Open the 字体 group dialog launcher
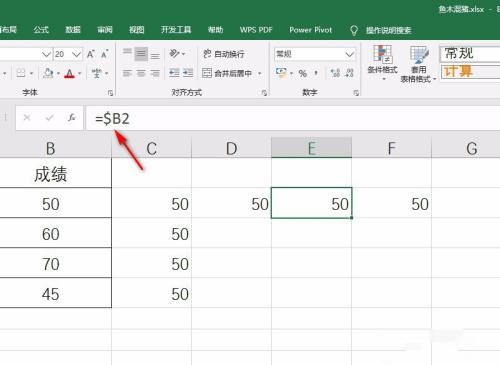Screen dimensions: 500x365 coord(110,93)
